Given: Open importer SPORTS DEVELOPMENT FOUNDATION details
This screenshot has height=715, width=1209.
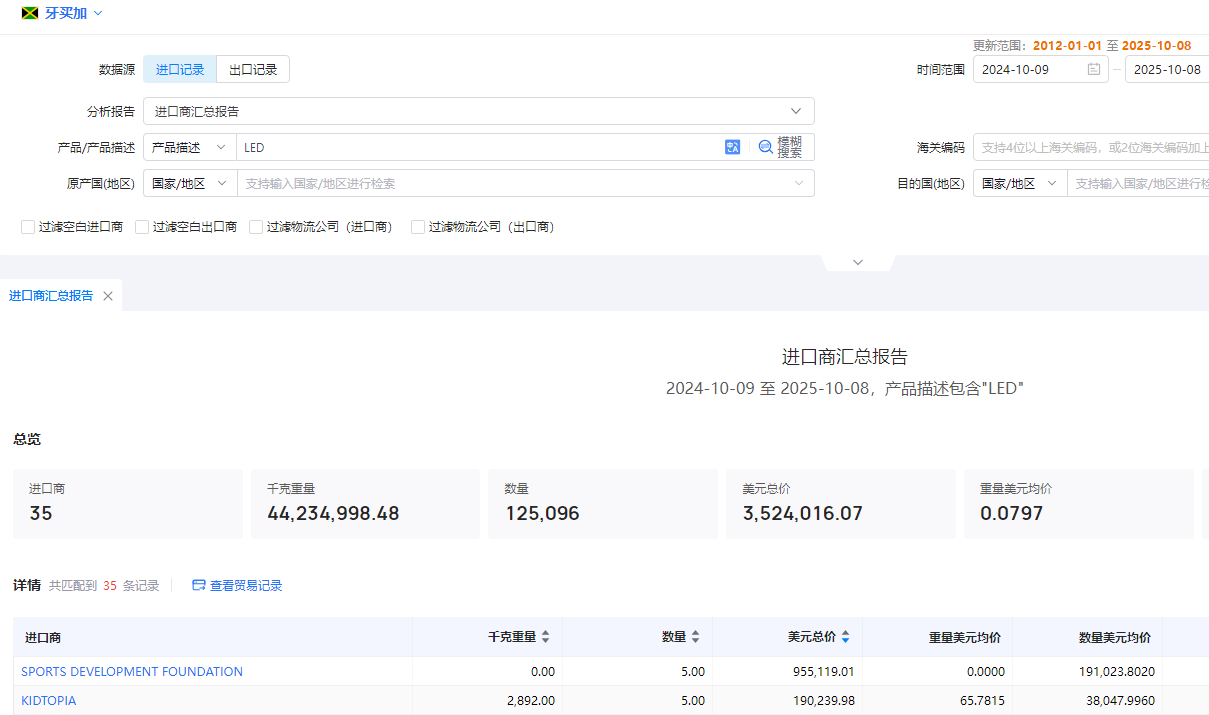Looking at the screenshot, I should pyautogui.click(x=131, y=671).
